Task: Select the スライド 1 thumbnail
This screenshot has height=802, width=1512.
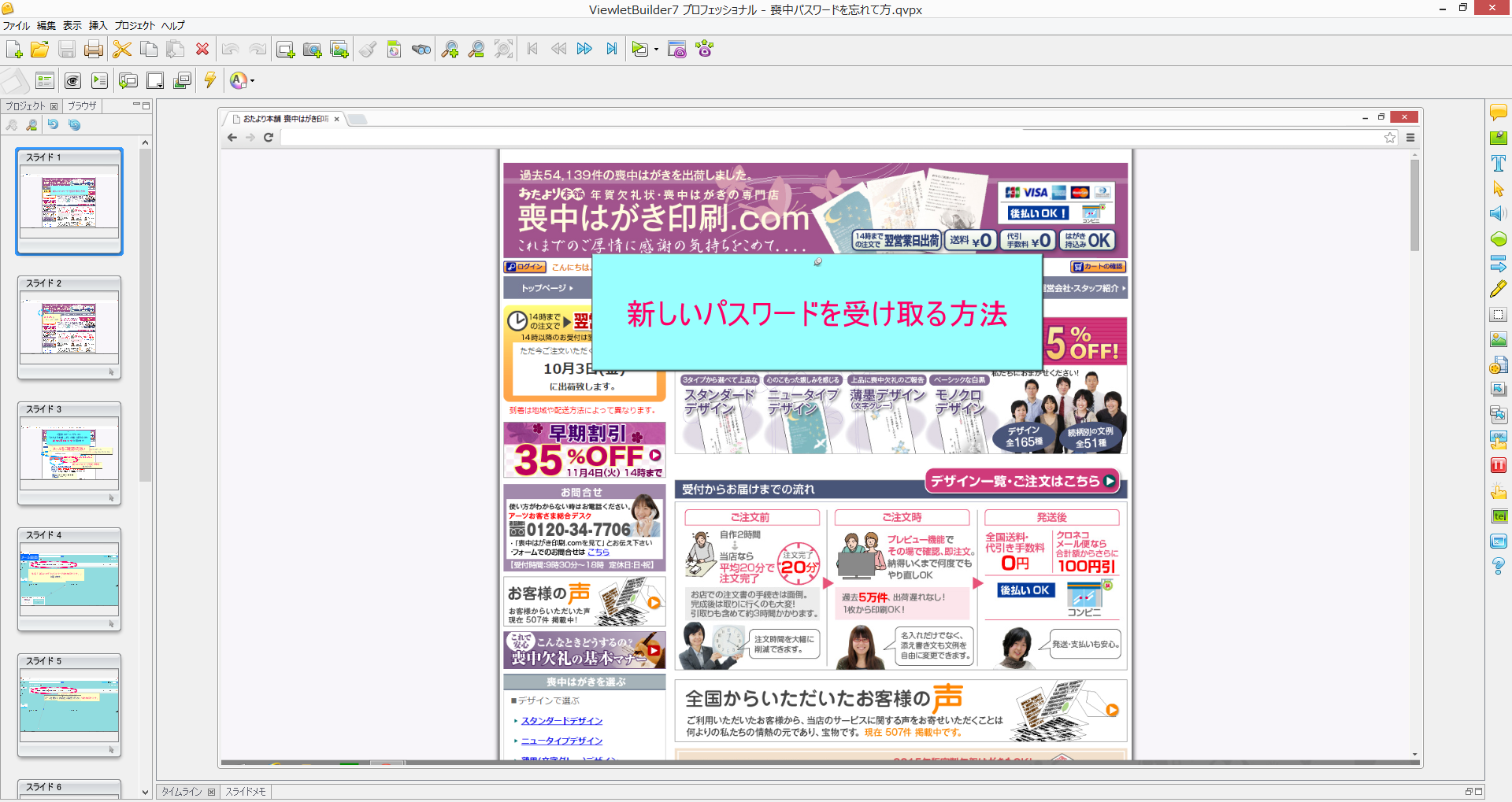Action: [x=69, y=201]
